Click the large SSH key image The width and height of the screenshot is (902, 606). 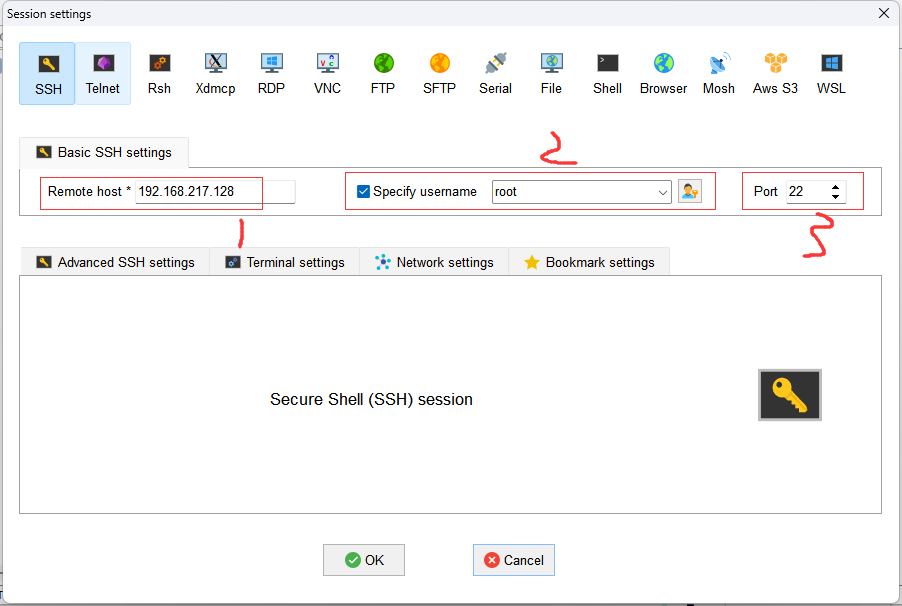[x=790, y=395]
